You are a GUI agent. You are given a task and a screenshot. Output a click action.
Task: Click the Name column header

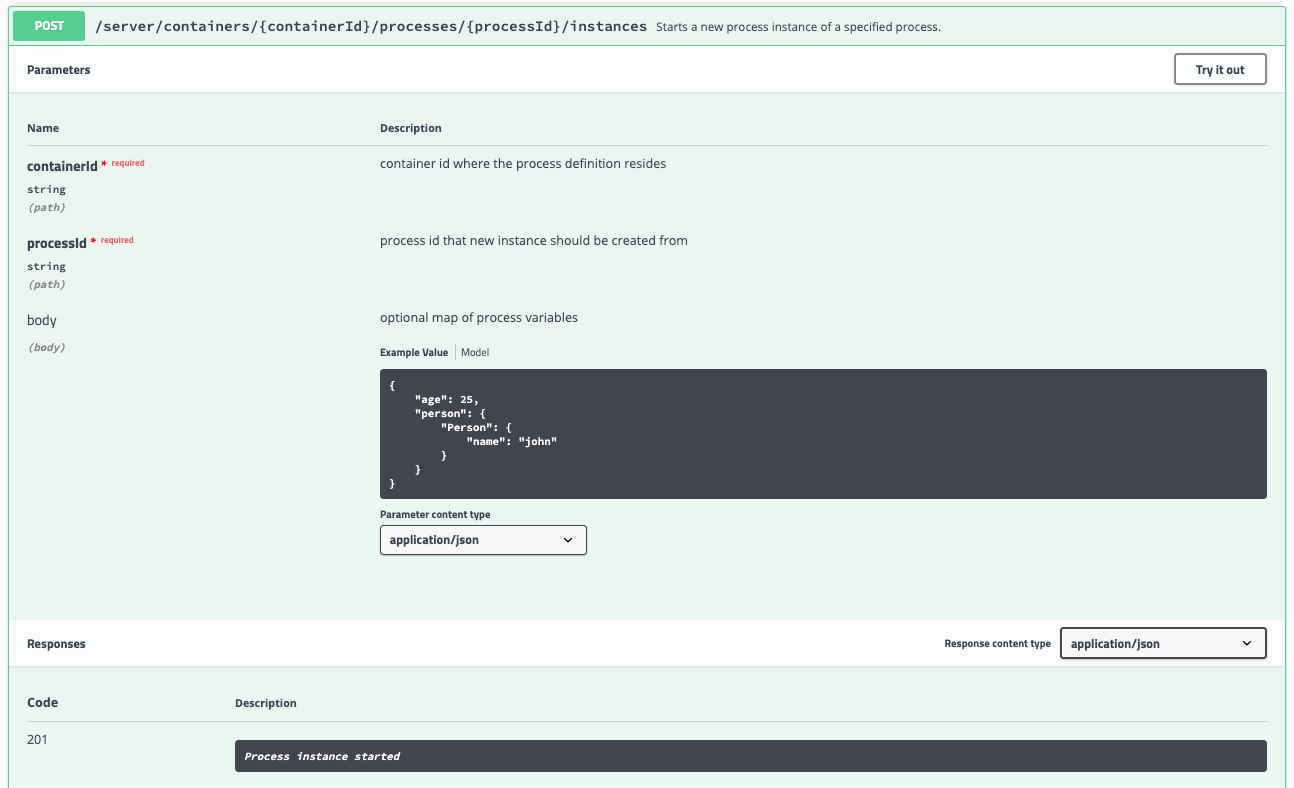coord(43,128)
